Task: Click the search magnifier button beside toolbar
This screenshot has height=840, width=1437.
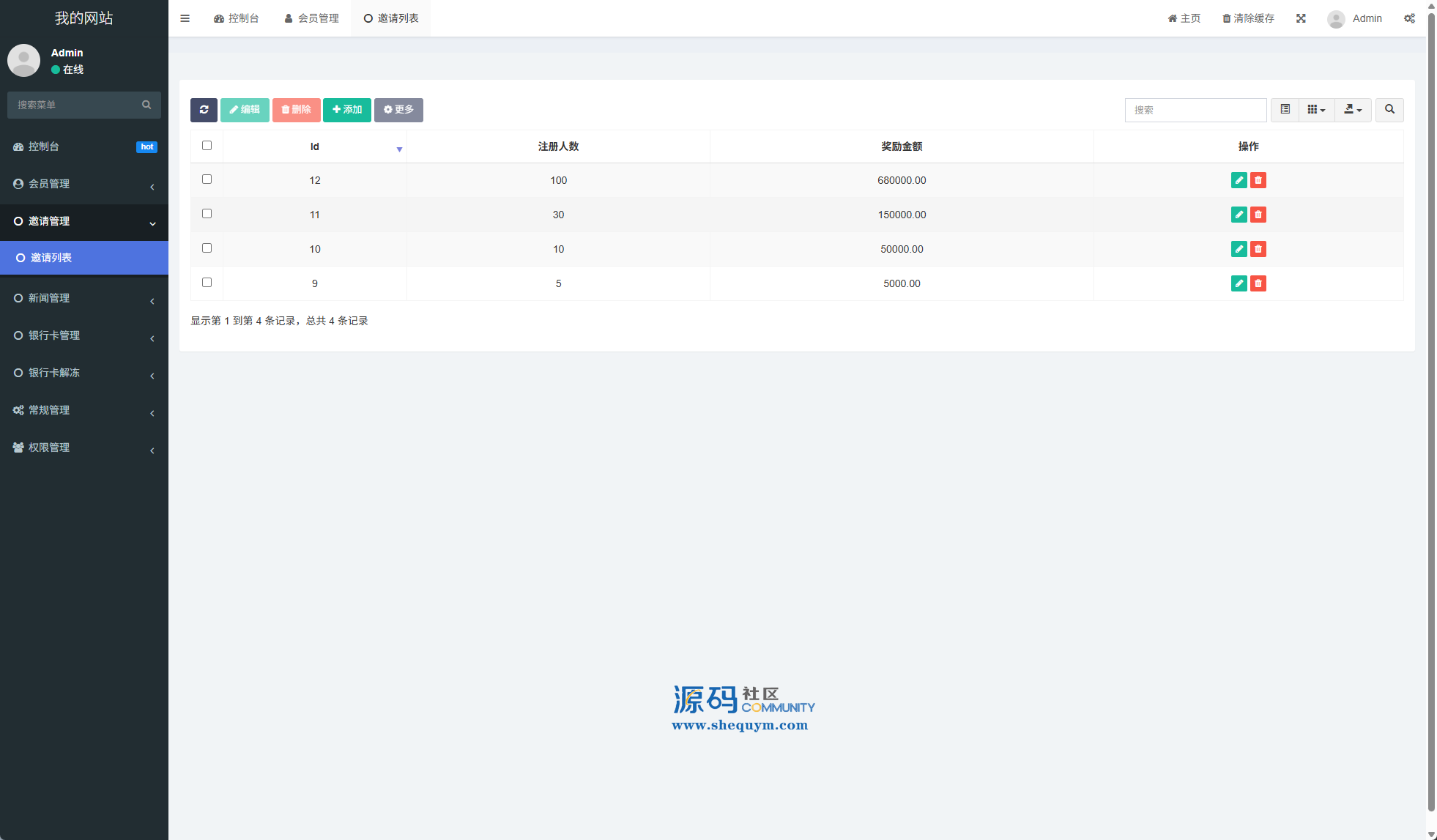Action: pos(1389,110)
